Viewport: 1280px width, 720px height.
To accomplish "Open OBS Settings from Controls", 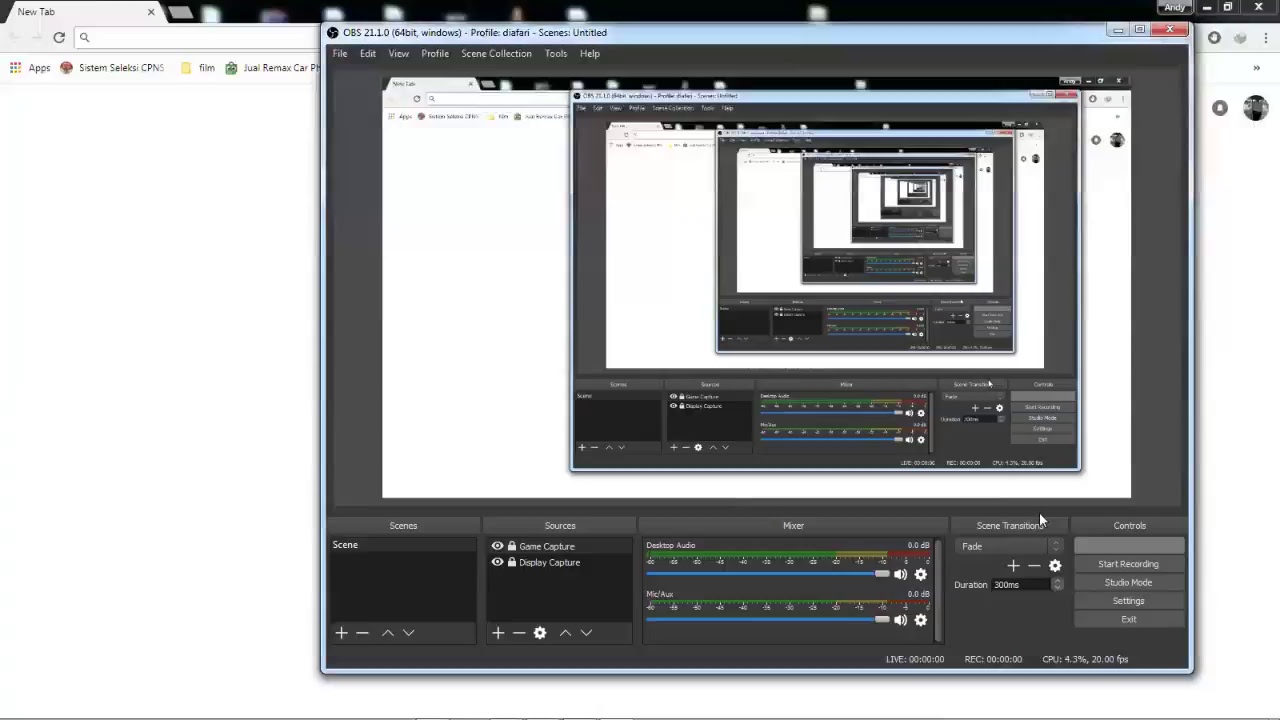I will 1129,601.
